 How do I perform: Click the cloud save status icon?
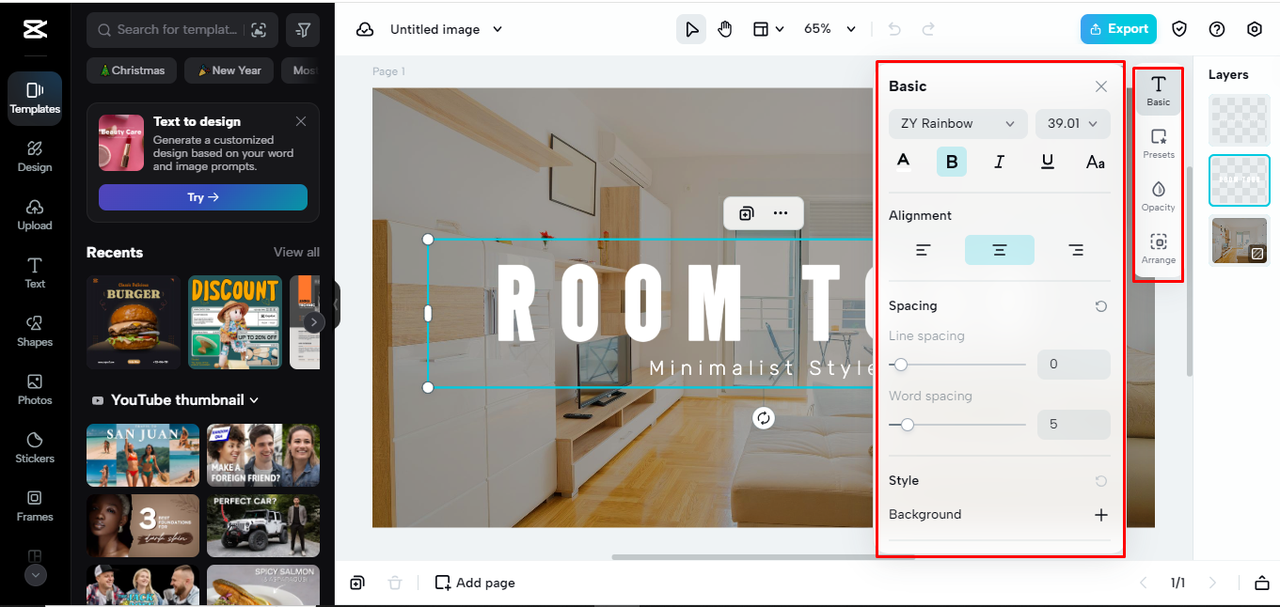click(x=365, y=30)
